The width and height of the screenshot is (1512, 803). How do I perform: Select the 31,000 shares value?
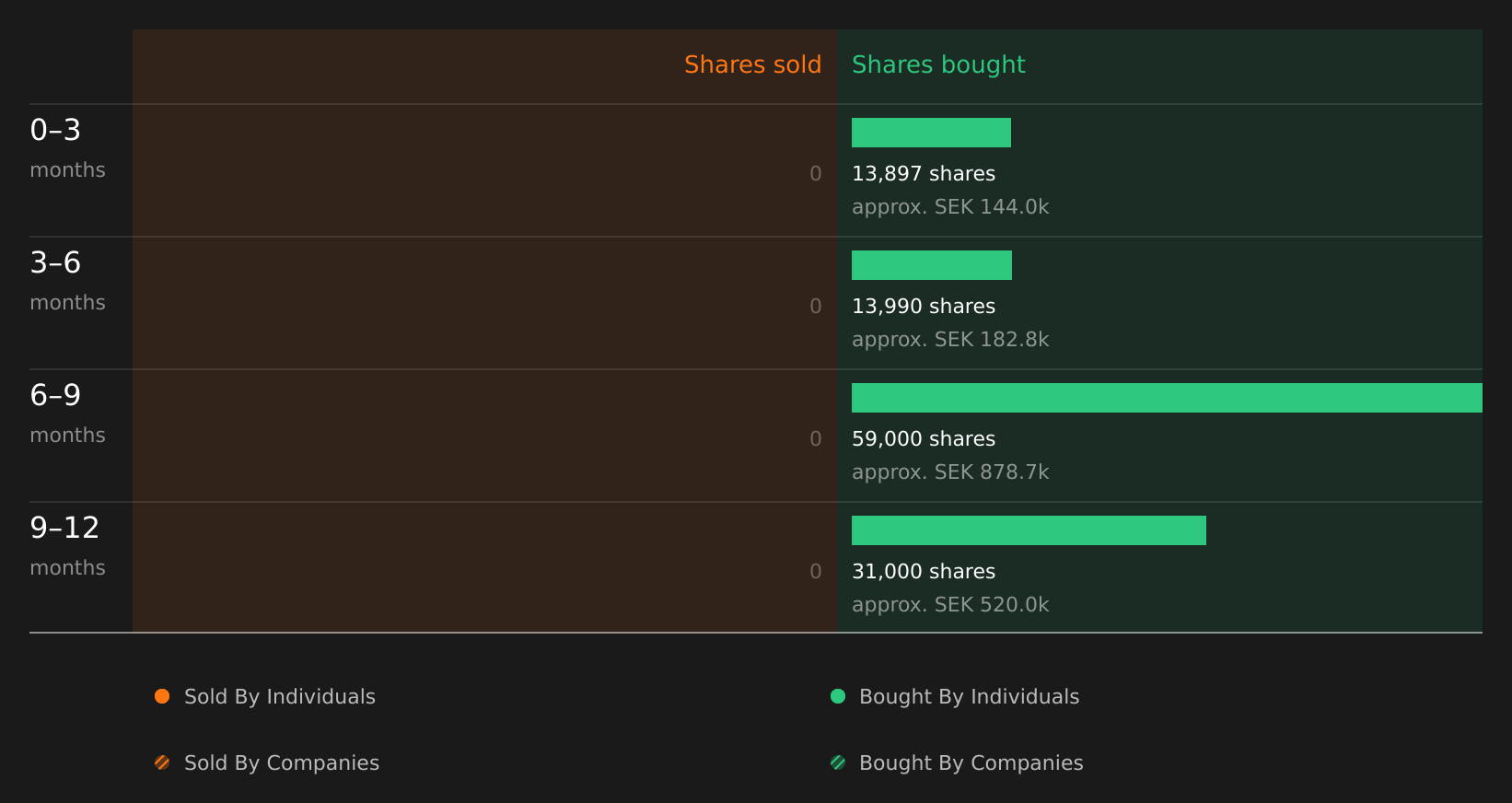tap(924, 572)
